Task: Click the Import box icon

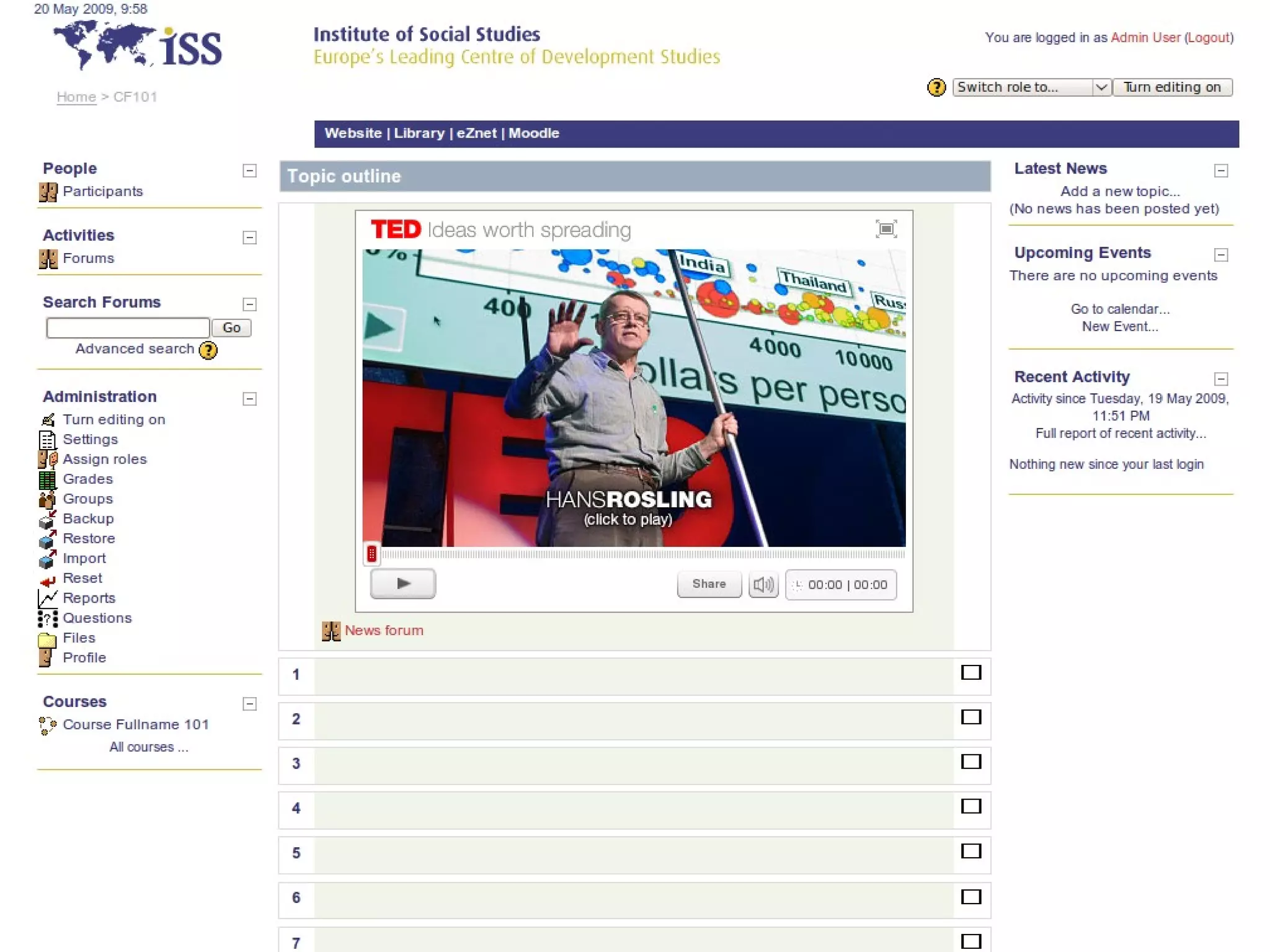Action: pyautogui.click(x=48, y=559)
